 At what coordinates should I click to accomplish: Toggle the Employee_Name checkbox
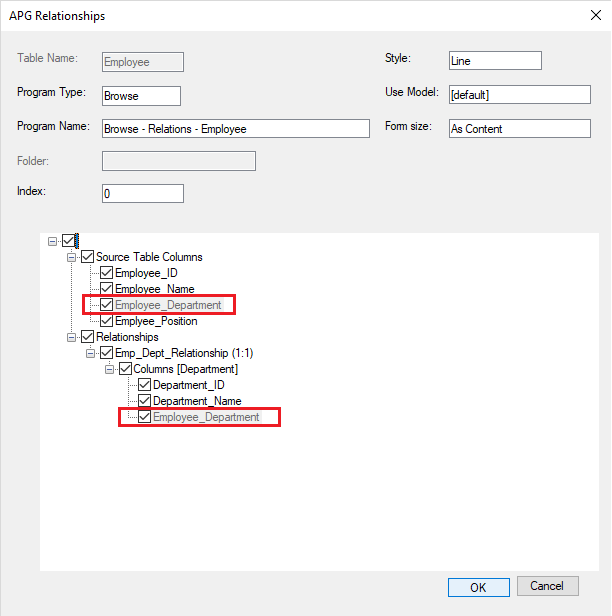[107, 289]
